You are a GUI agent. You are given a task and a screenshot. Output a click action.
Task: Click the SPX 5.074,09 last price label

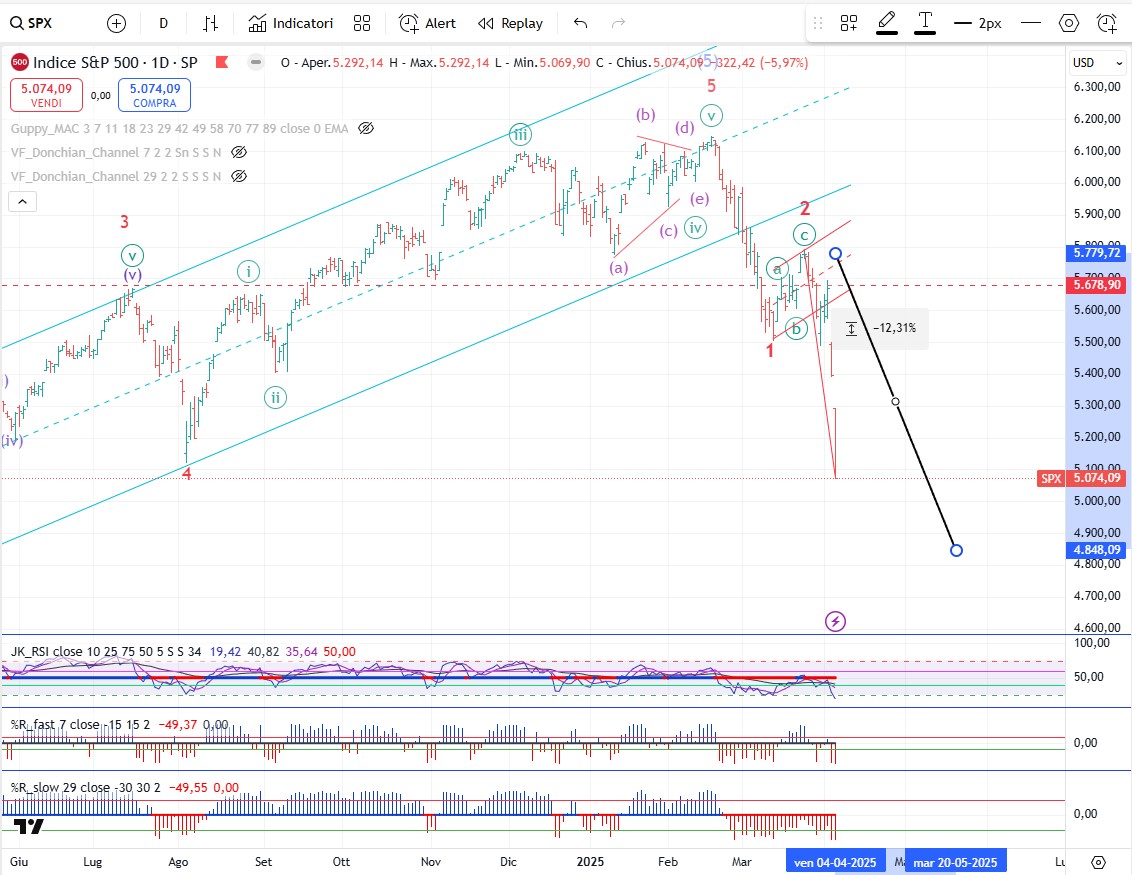click(x=1082, y=478)
